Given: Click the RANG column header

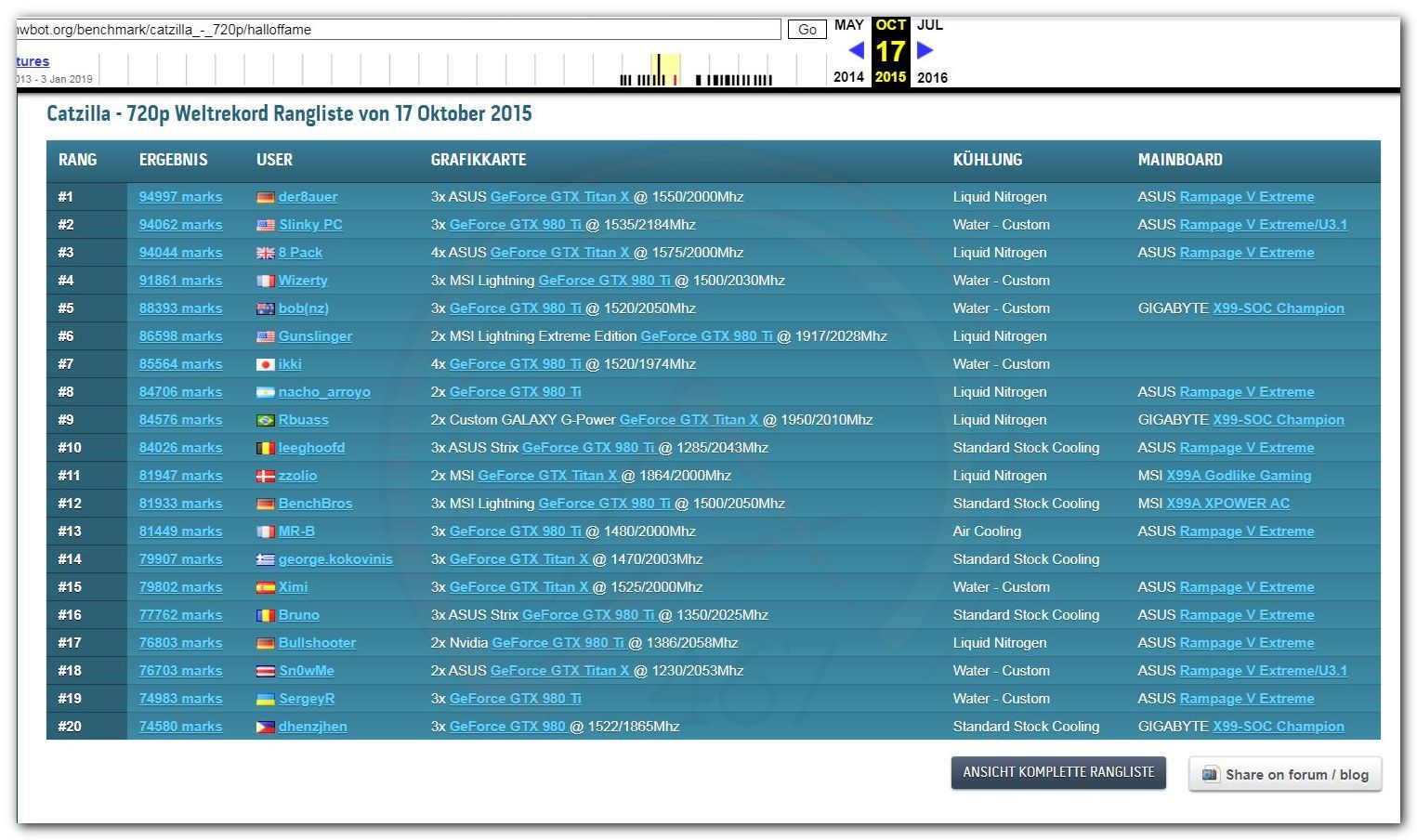Looking at the screenshot, I should point(77,160).
